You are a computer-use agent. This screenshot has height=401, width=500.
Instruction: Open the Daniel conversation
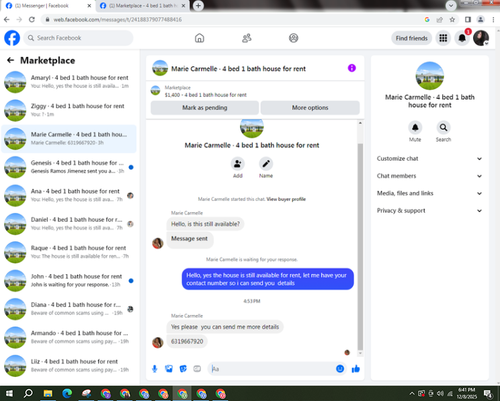[69, 224]
